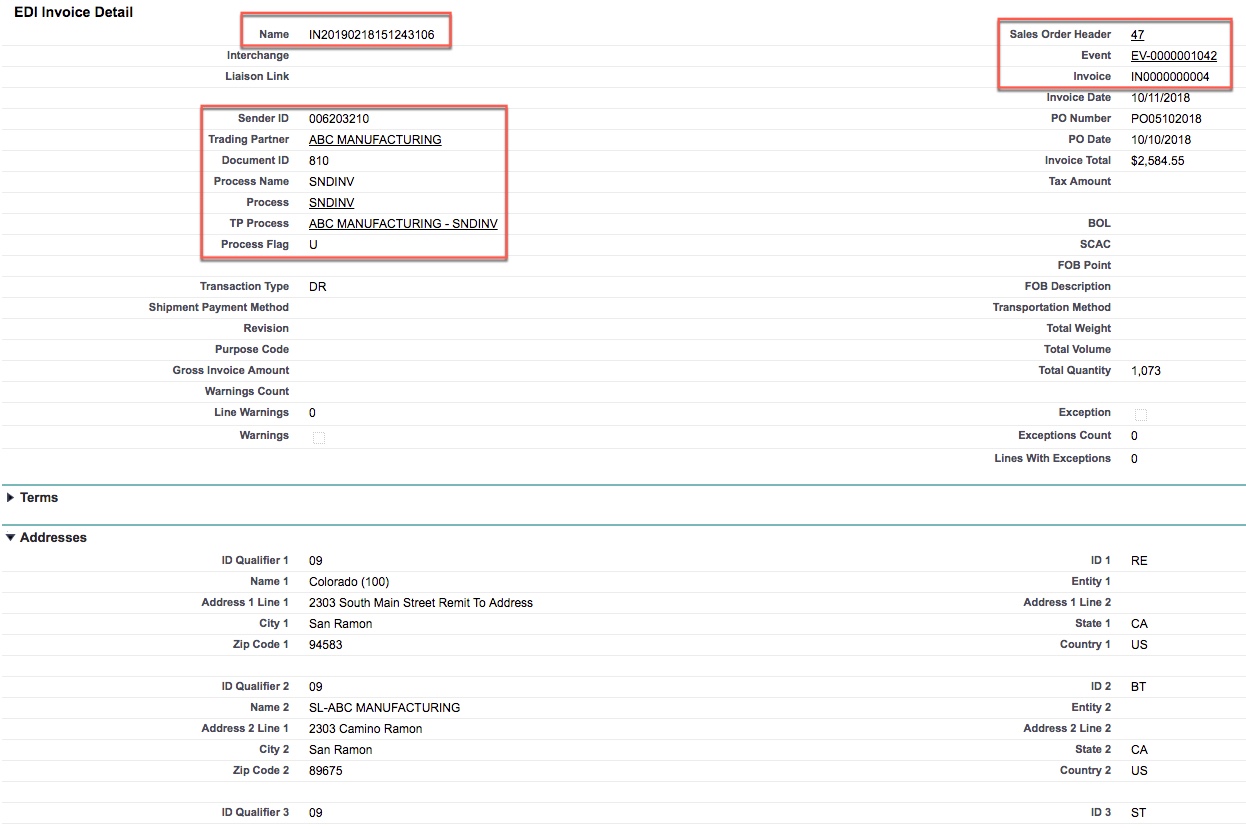Open the SNDINV process link
Image resolution: width=1246 pixels, height=828 pixels.
pyautogui.click(x=332, y=203)
